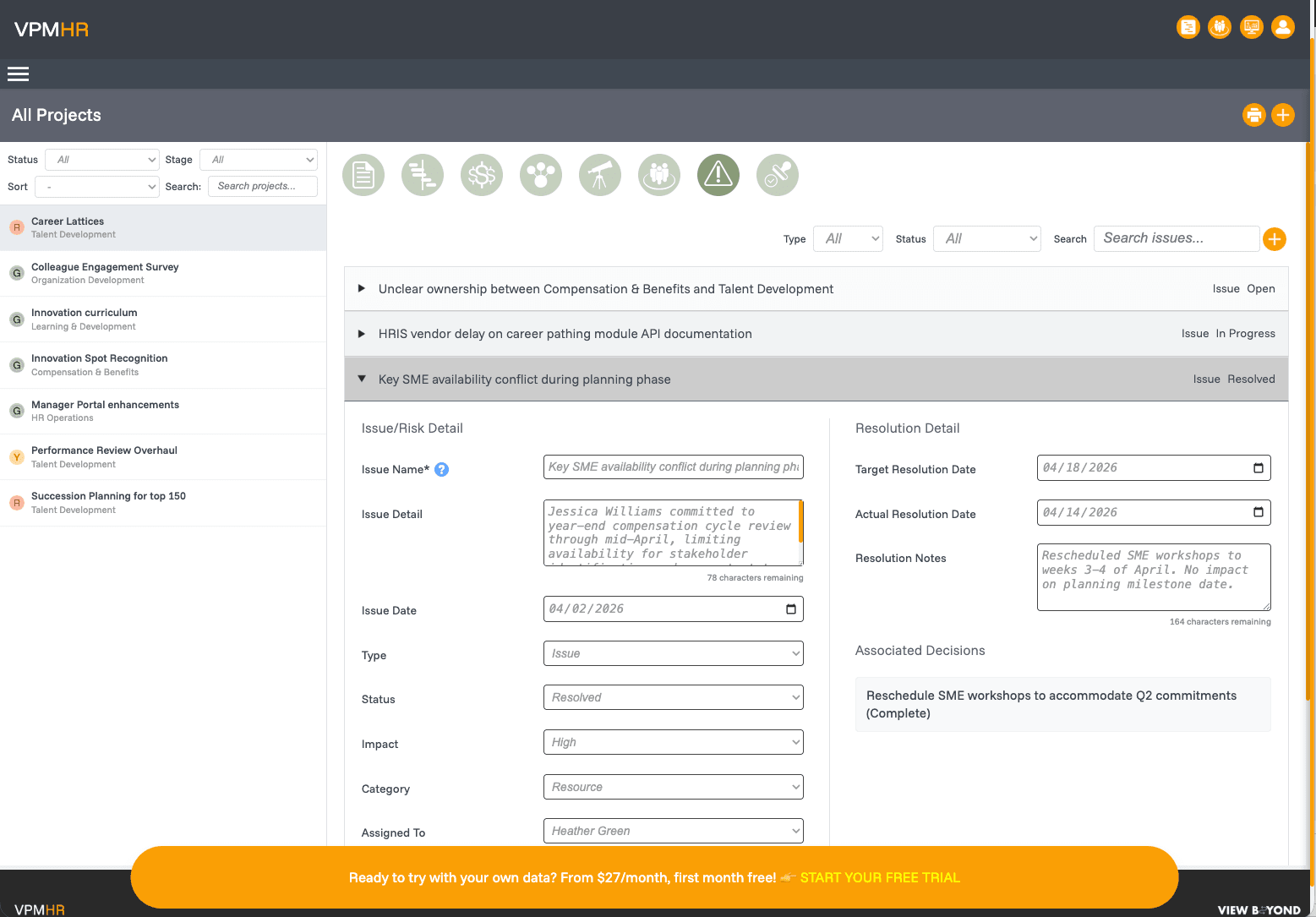1316x917 pixels.
Task: Open the Assigned To dropdown showing Heather Green
Action: pyautogui.click(x=673, y=831)
